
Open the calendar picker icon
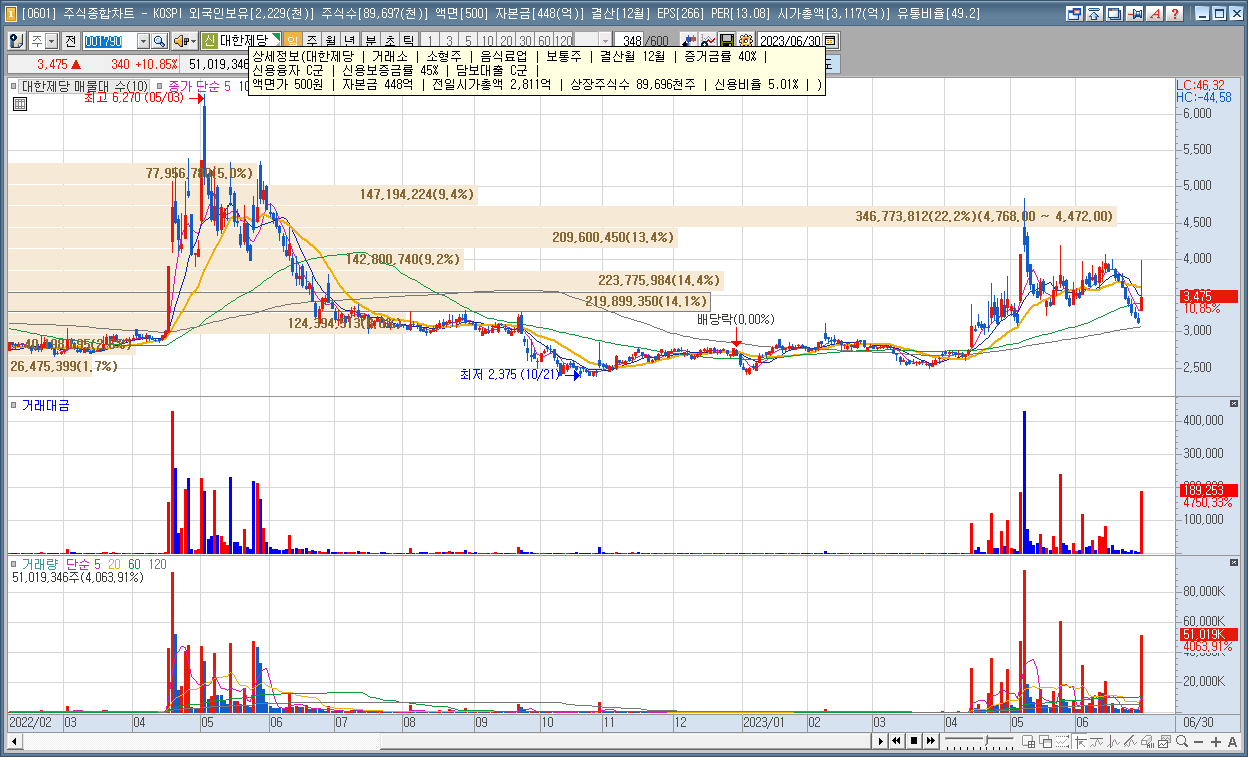pos(830,41)
